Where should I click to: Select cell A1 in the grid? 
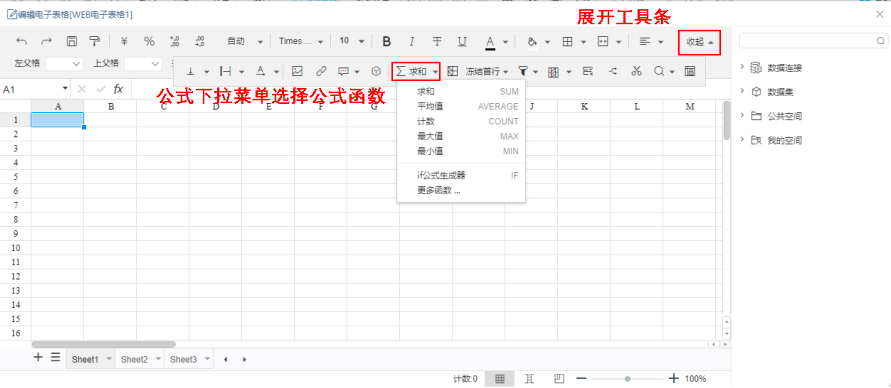click(x=57, y=120)
